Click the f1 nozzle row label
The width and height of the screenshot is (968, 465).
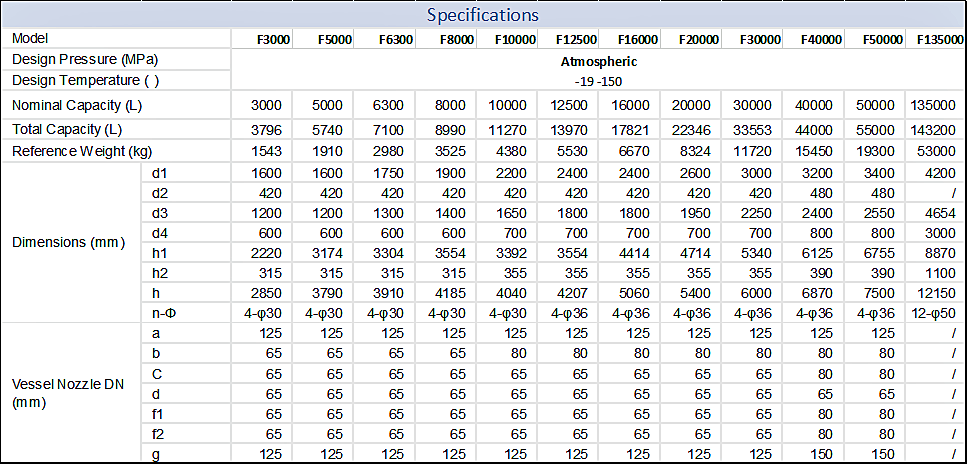coord(157,415)
